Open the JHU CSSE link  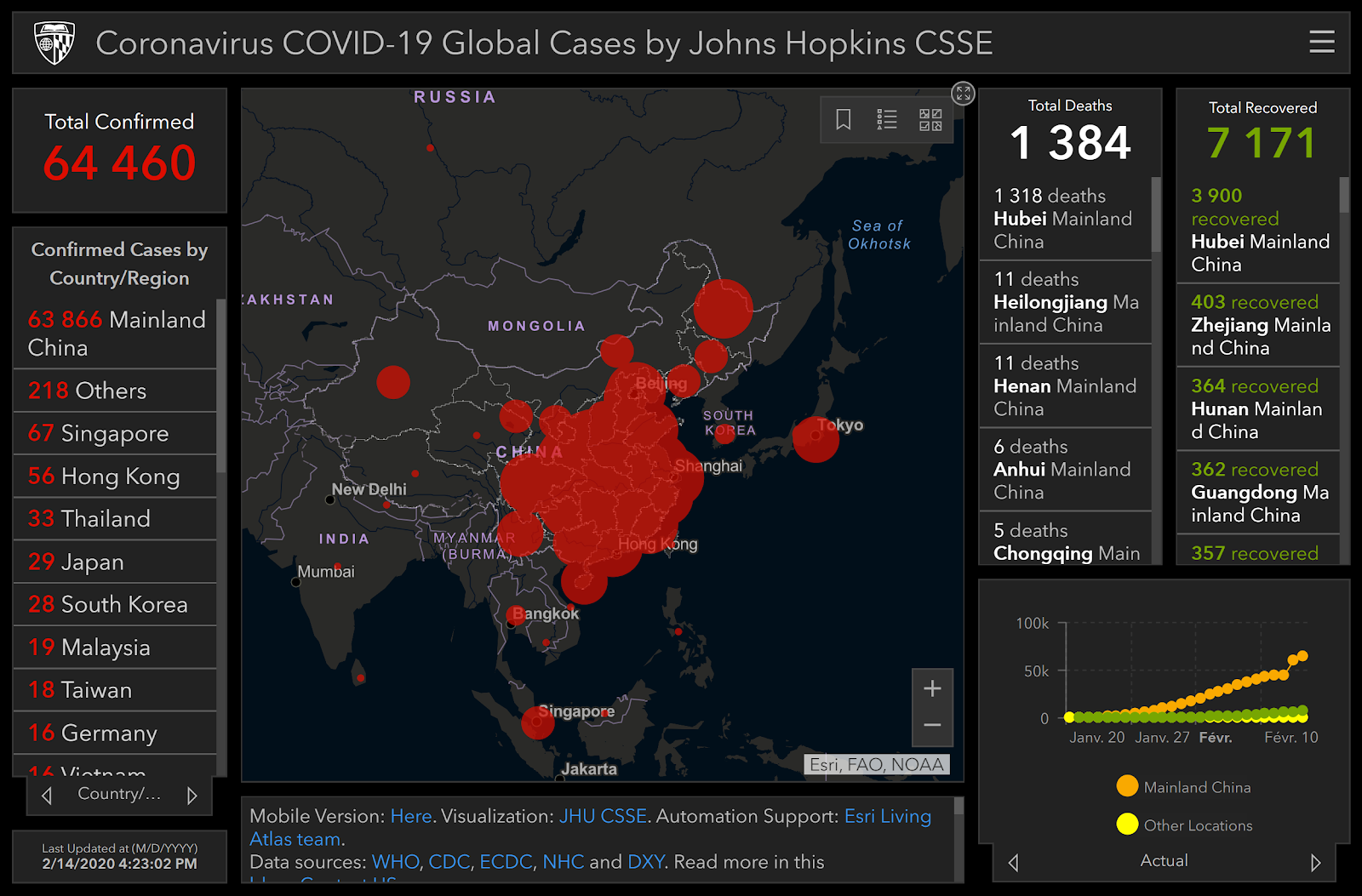[x=603, y=816]
